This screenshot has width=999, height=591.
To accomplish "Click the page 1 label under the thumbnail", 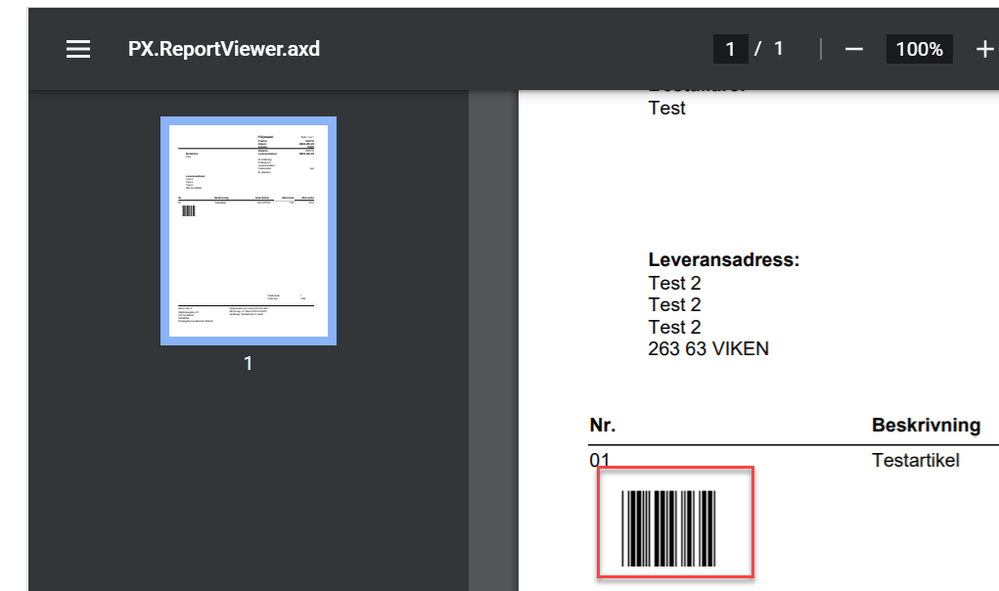I will coord(248,363).
